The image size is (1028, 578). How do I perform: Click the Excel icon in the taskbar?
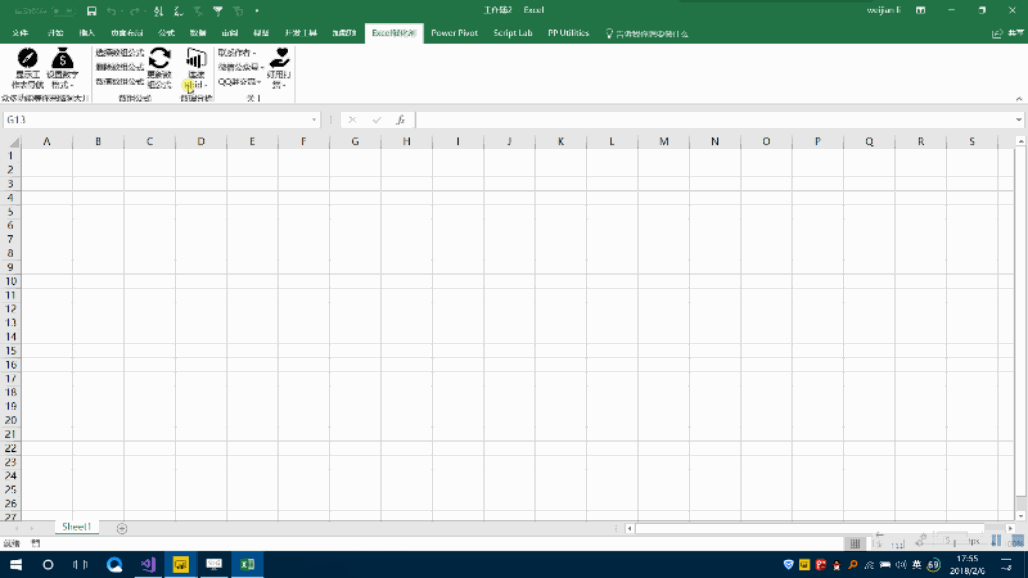[x=247, y=564]
